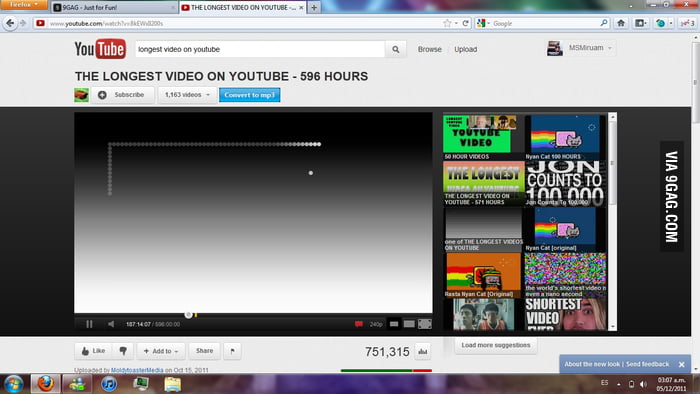
Task: Open the Add to dropdown
Action: tap(161, 351)
